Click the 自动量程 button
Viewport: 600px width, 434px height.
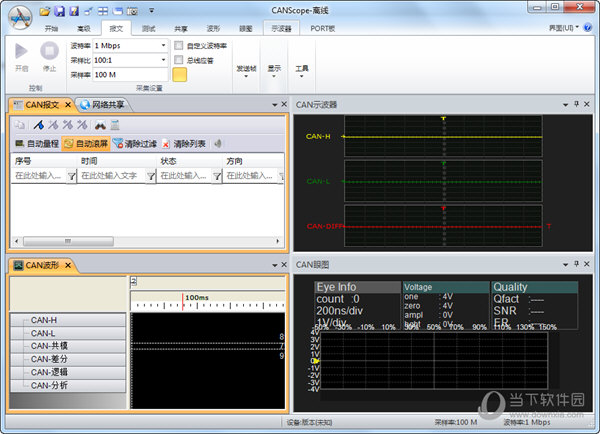click(37, 144)
